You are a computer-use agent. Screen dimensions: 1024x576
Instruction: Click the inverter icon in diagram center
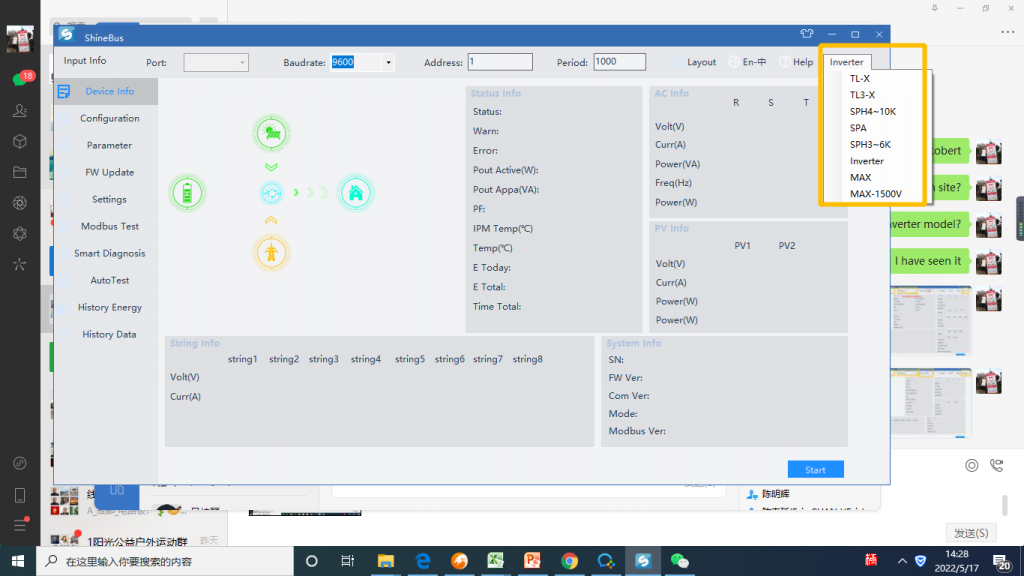(271, 193)
